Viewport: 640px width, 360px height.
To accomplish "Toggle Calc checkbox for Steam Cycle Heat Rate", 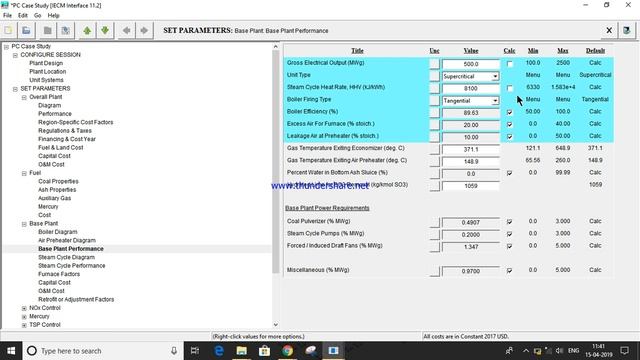I will pos(509,88).
